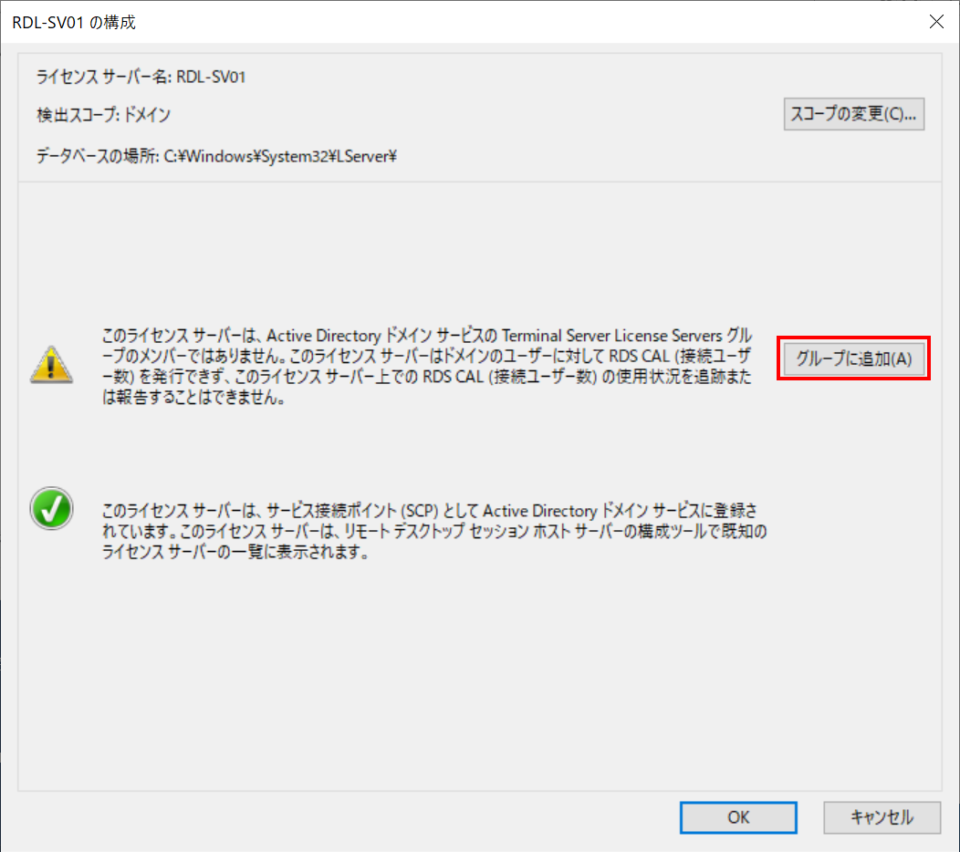Click the yellow warning triangle icon
Viewport: 960px width, 852px height.
(x=51, y=365)
